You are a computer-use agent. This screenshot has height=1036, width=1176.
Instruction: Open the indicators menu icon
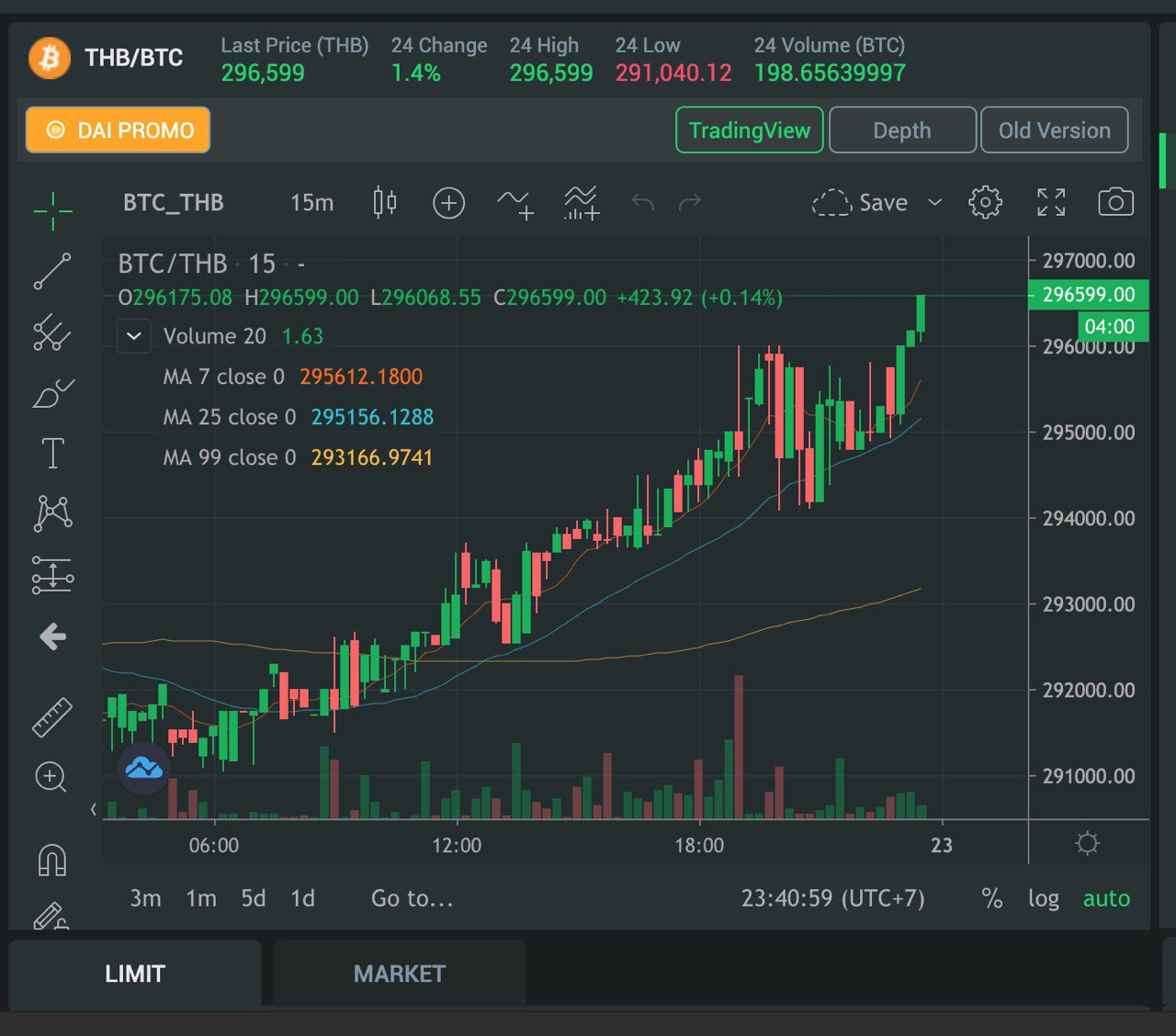[x=516, y=203]
